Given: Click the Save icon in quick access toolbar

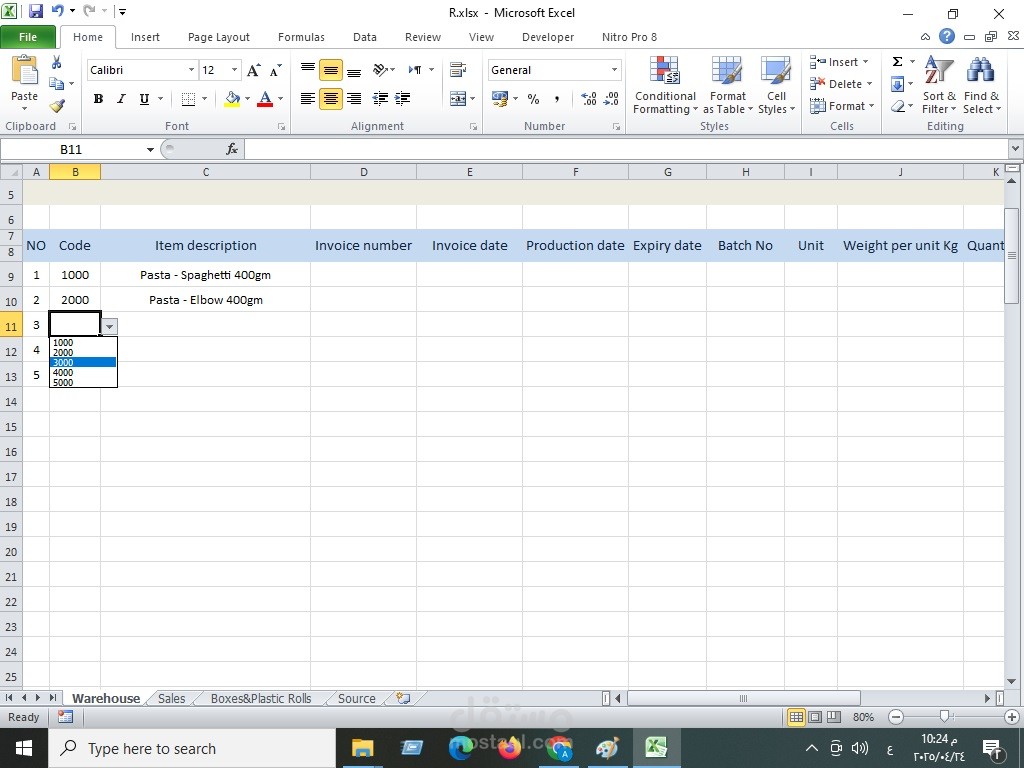Looking at the screenshot, I should (x=36, y=11).
